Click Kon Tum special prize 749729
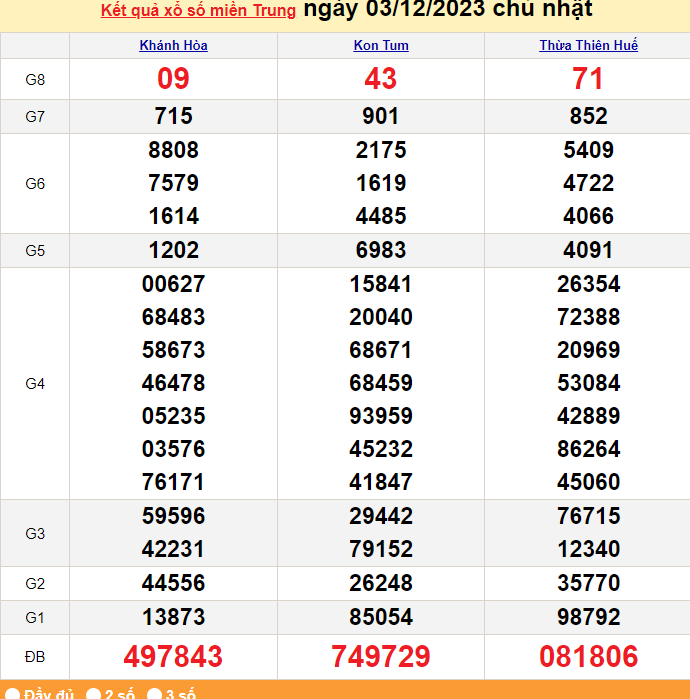Viewport: 690px width, 699px height. pos(381,656)
